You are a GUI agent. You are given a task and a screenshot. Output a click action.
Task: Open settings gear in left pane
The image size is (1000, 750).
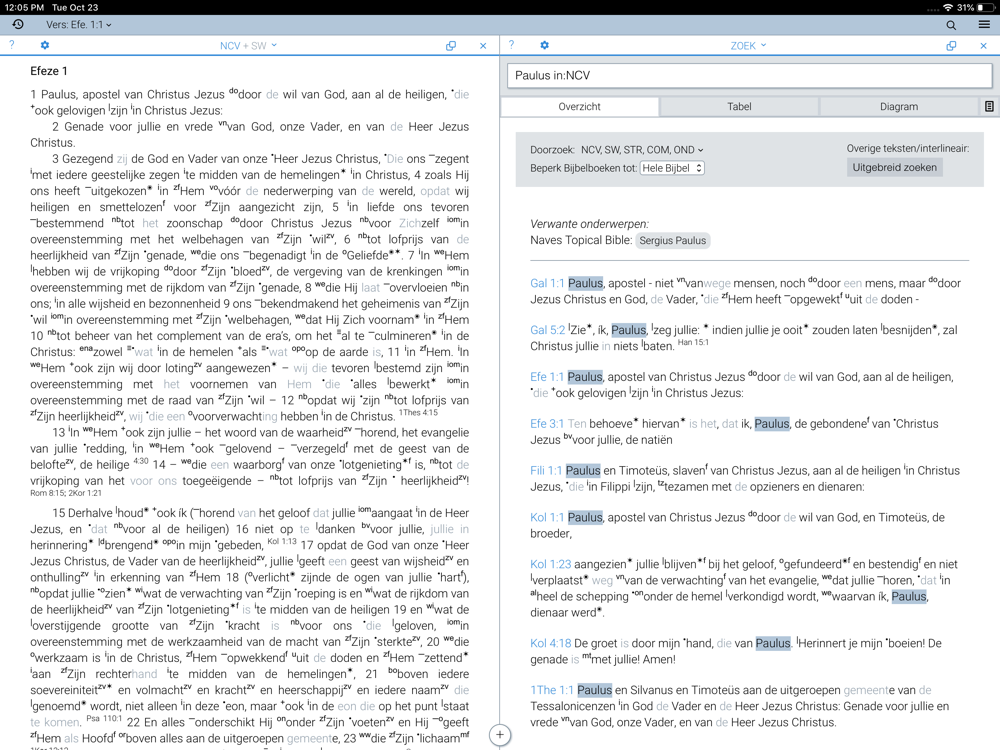point(45,45)
